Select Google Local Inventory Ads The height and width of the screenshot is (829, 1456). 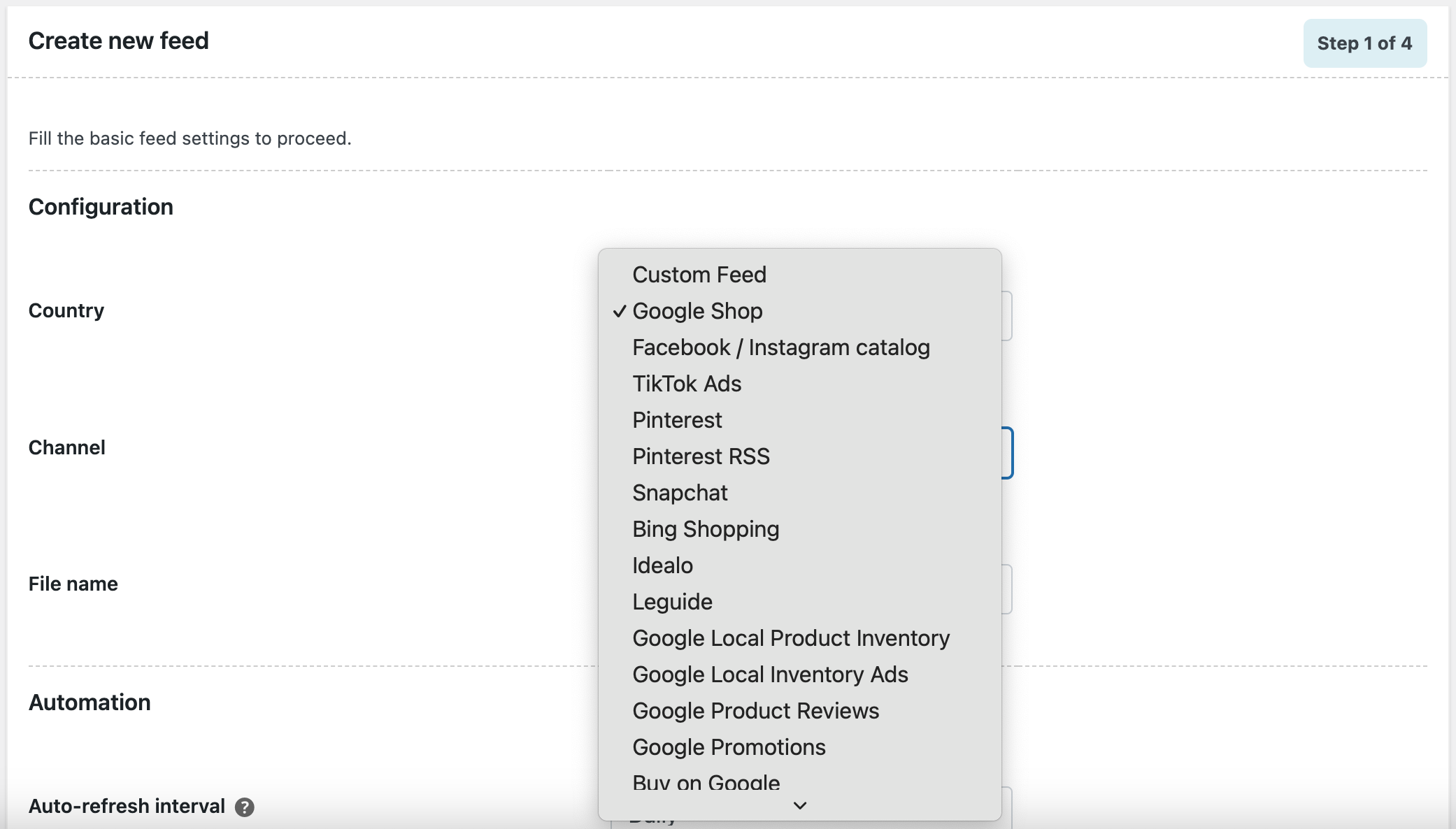[x=800, y=675]
